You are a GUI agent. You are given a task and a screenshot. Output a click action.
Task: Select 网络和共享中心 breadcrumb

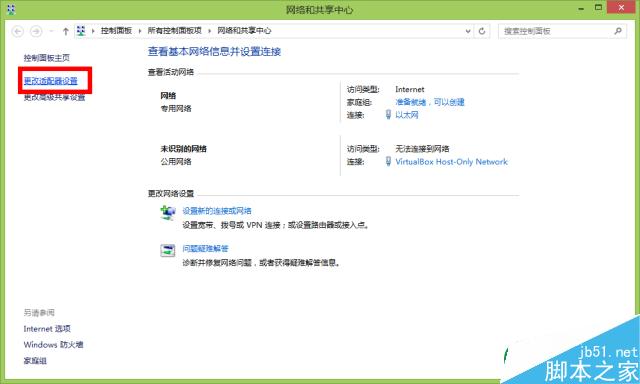[x=244, y=31]
